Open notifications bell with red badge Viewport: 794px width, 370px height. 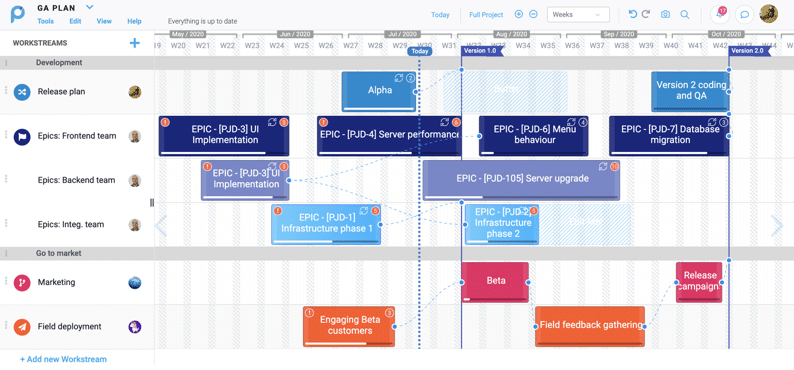(x=720, y=14)
